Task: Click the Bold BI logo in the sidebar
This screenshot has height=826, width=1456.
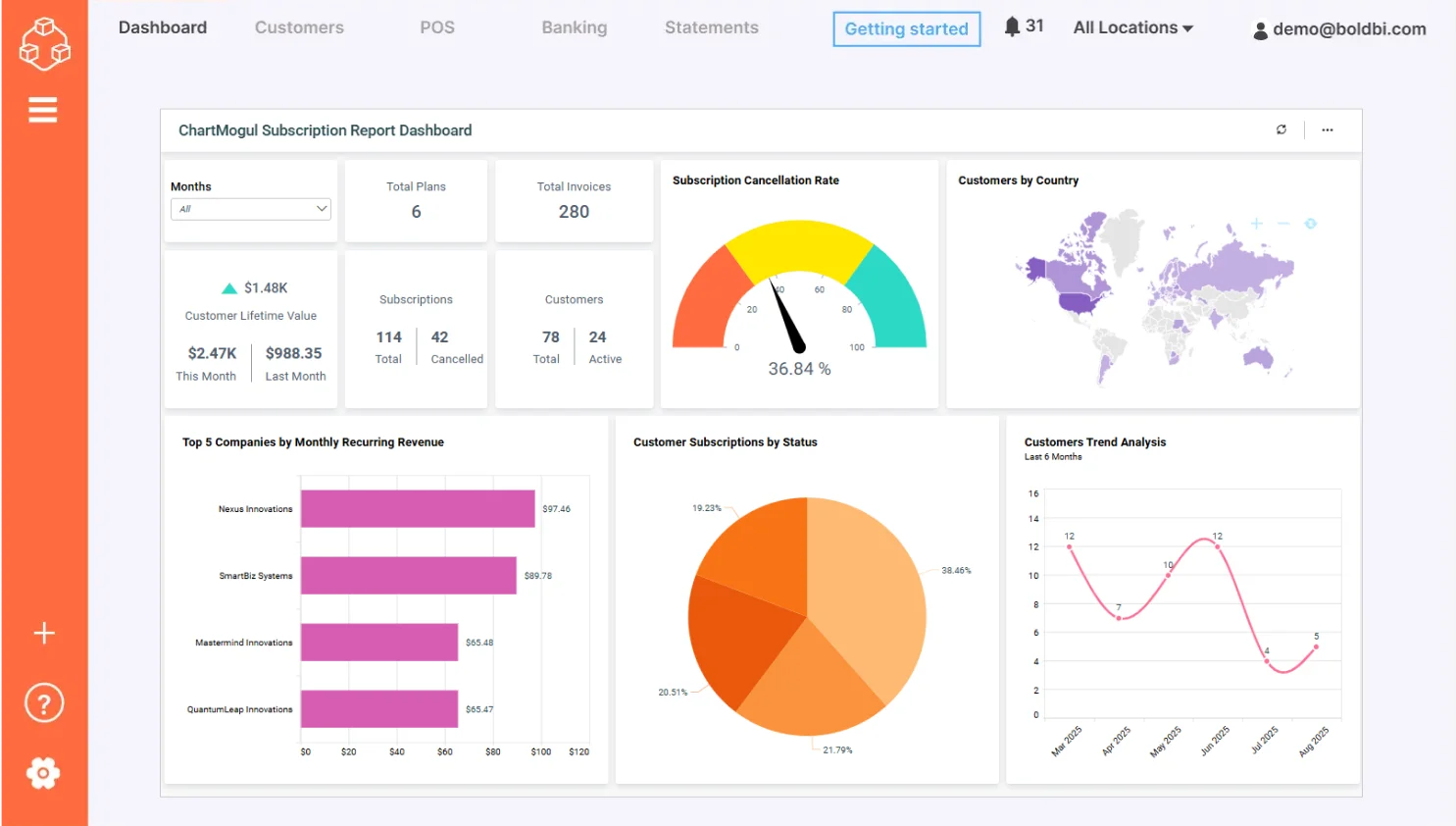Action: point(44,43)
